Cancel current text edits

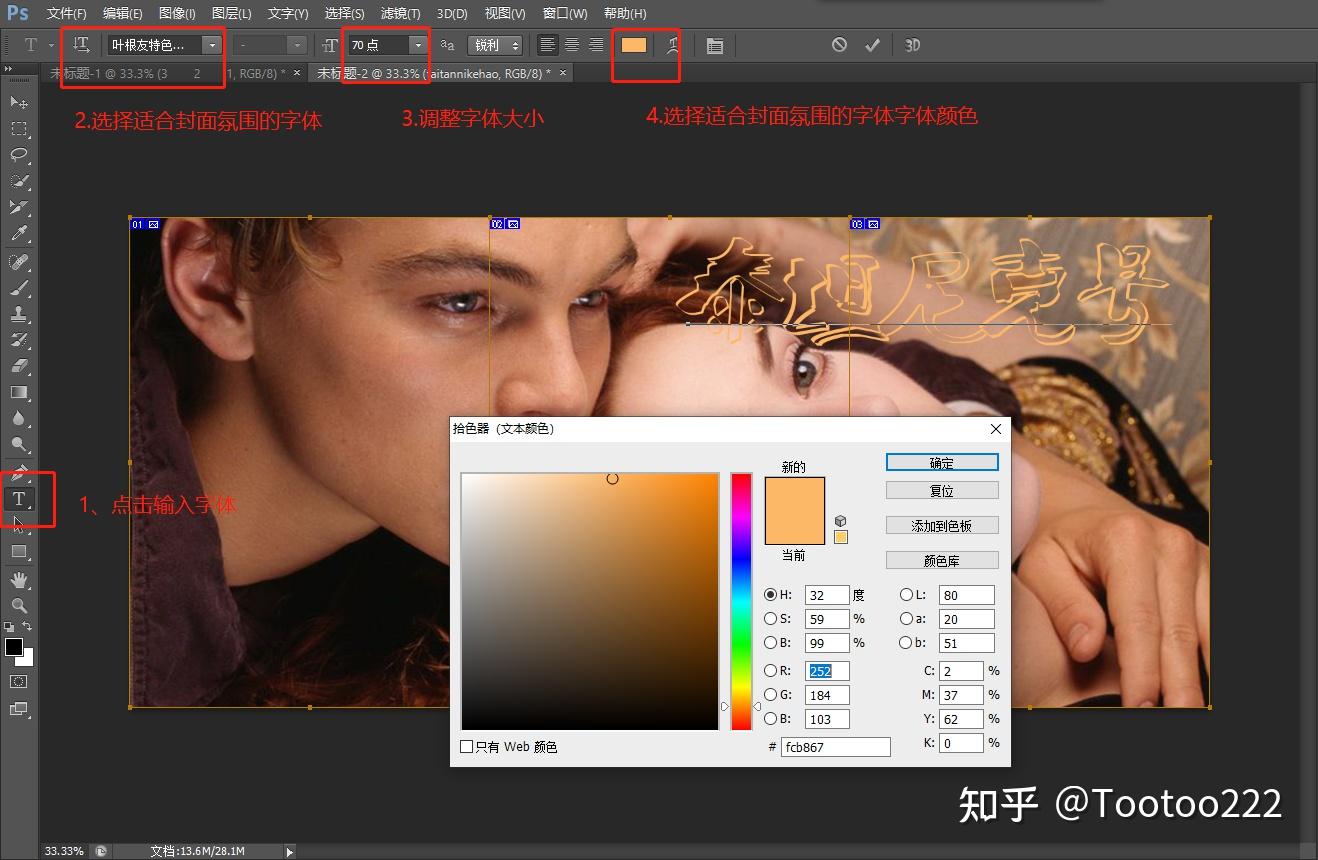pyautogui.click(x=839, y=45)
